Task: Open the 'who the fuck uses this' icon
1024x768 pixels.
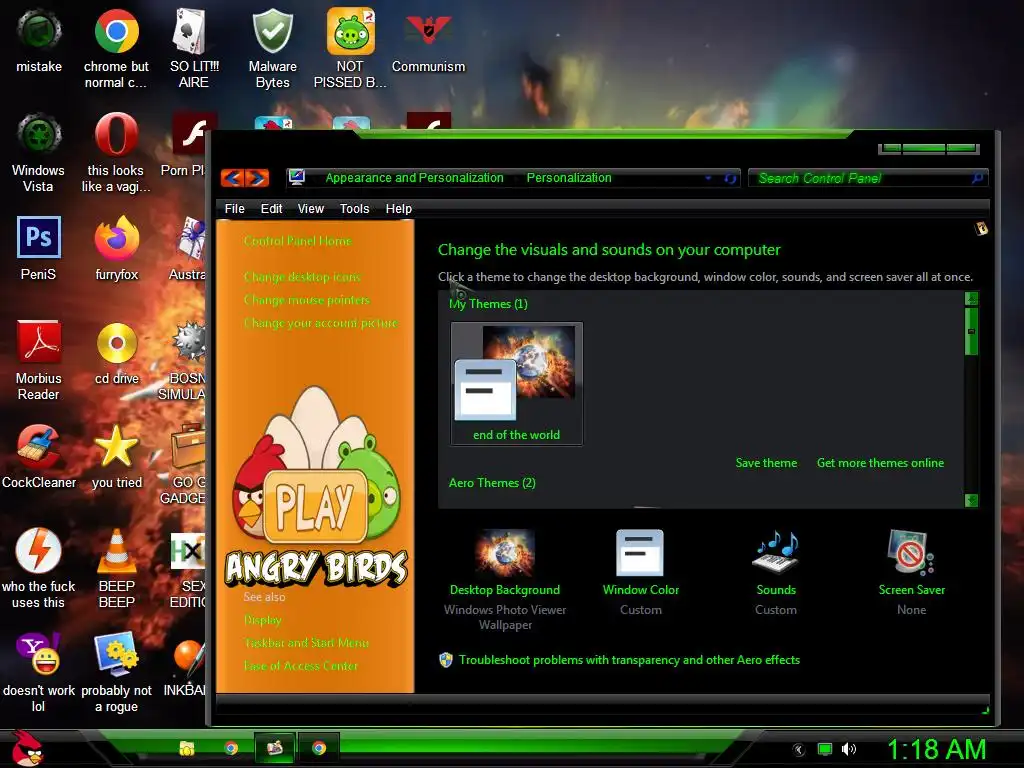Action: pos(39,568)
